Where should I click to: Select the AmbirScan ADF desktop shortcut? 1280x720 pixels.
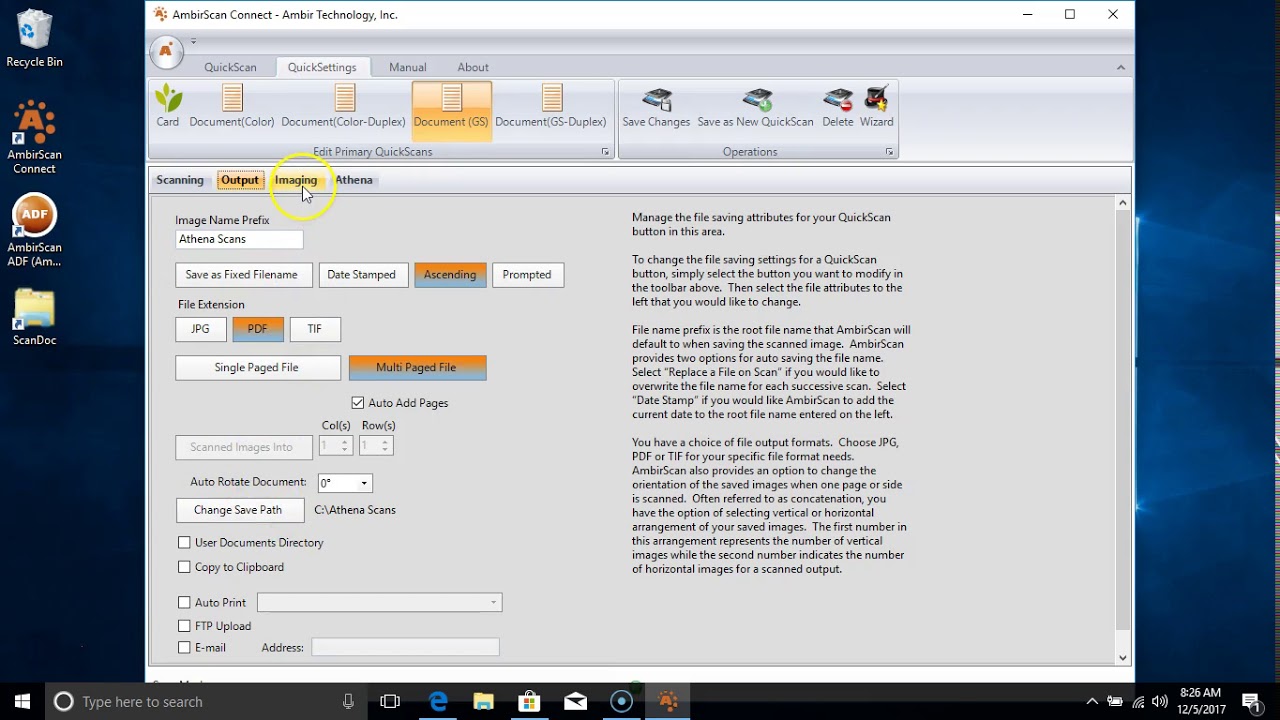click(34, 230)
